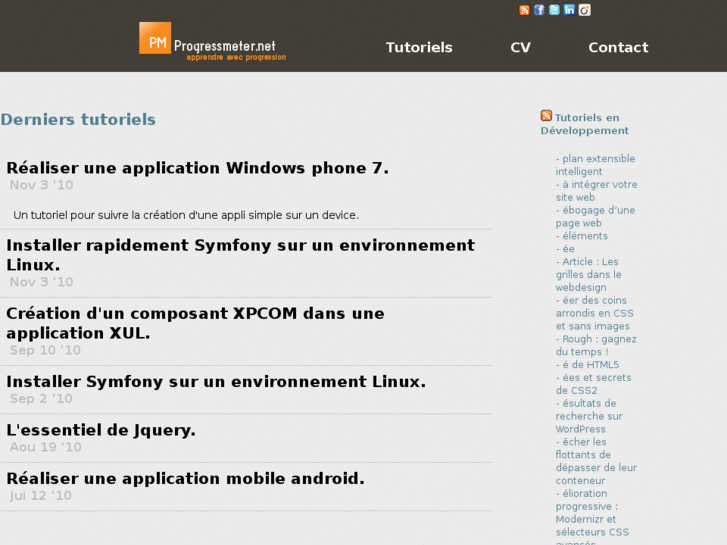Viewport: 727px width, 545px height.
Task: Open the Contact menu item
Action: (618, 47)
